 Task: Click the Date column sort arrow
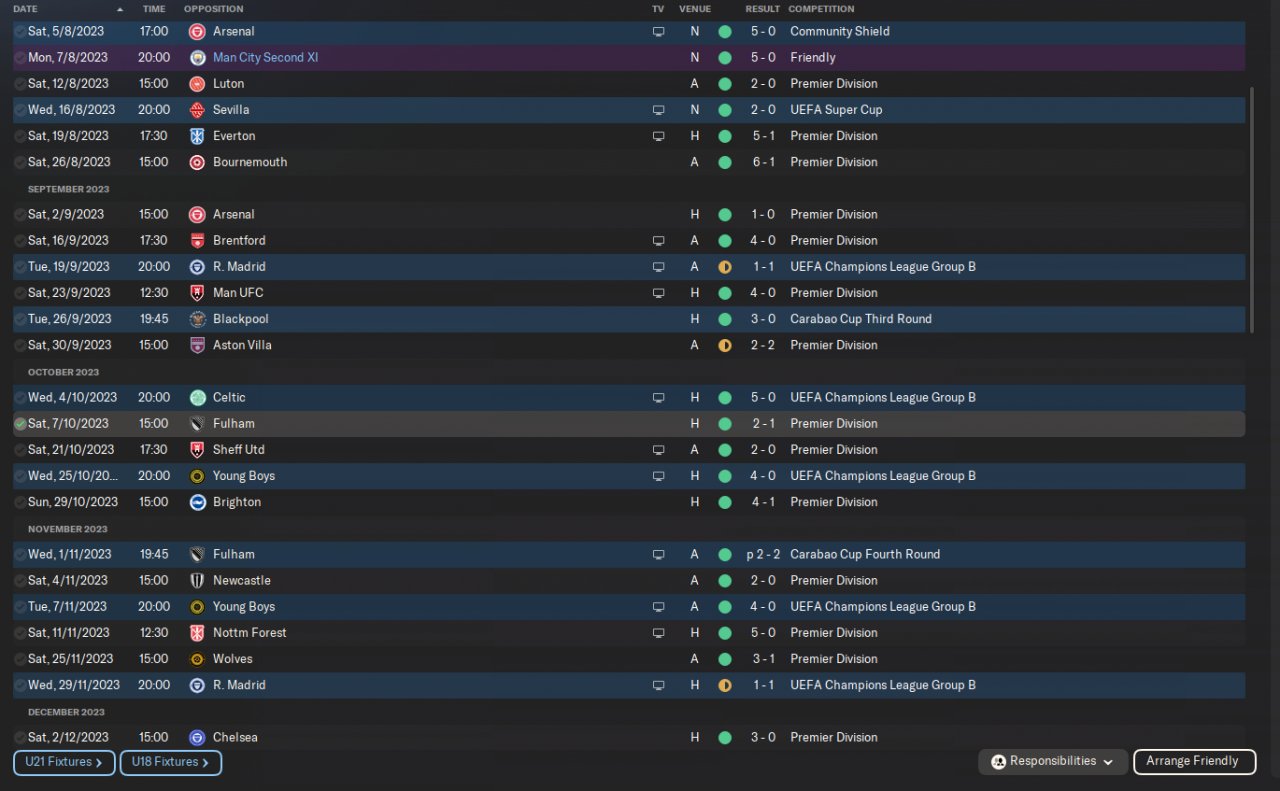pyautogui.click(x=120, y=9)
